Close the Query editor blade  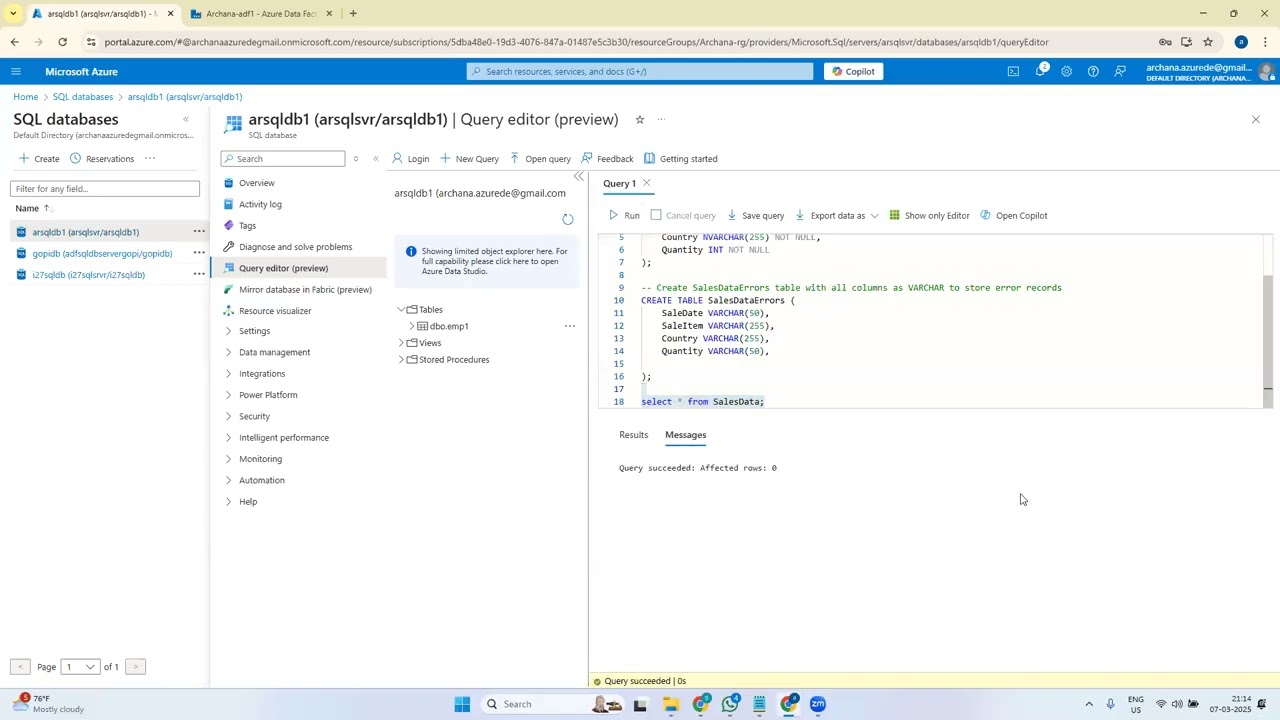(x=1256, y=119)
